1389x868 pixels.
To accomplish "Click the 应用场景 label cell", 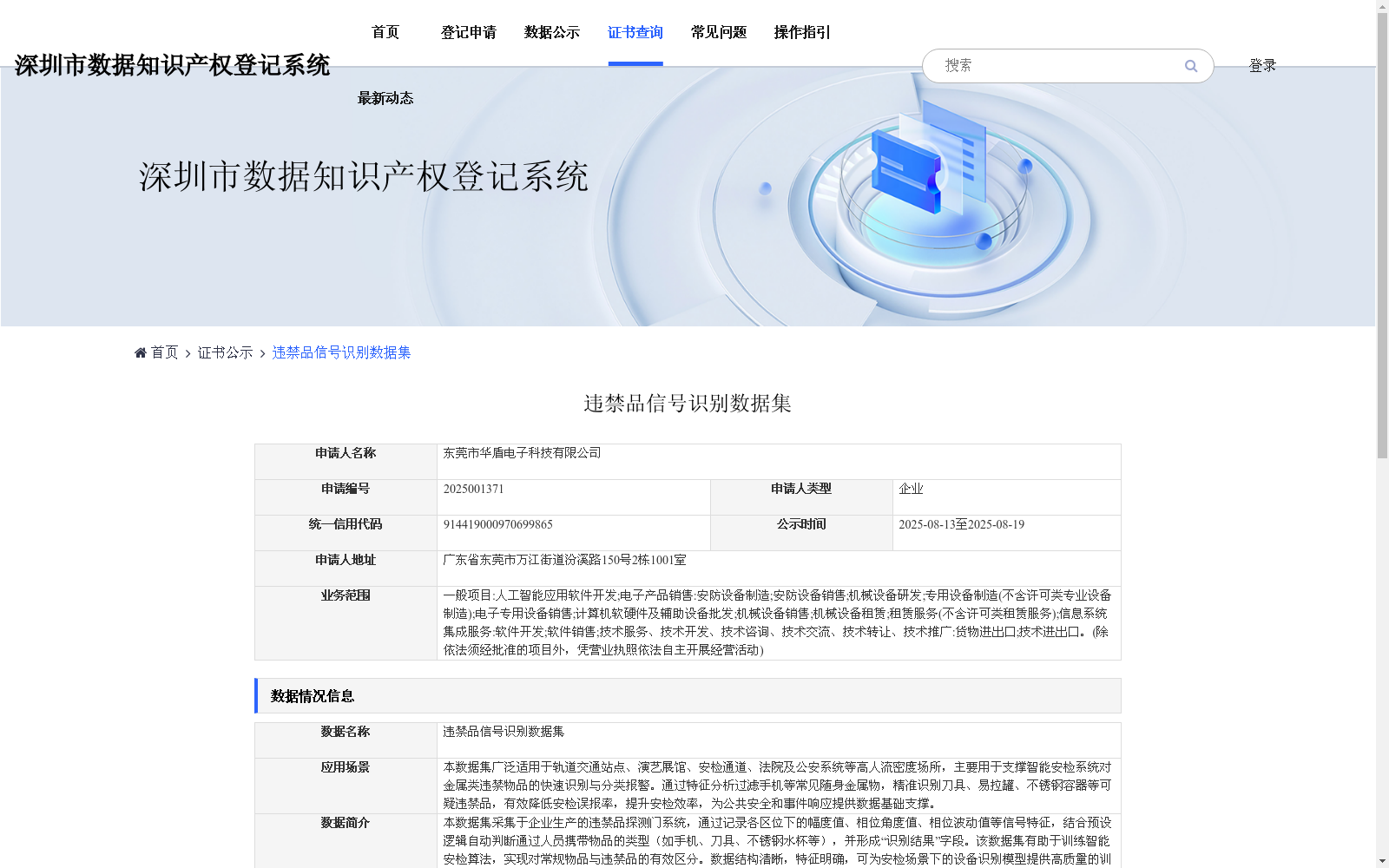I will tap(346, 786).
